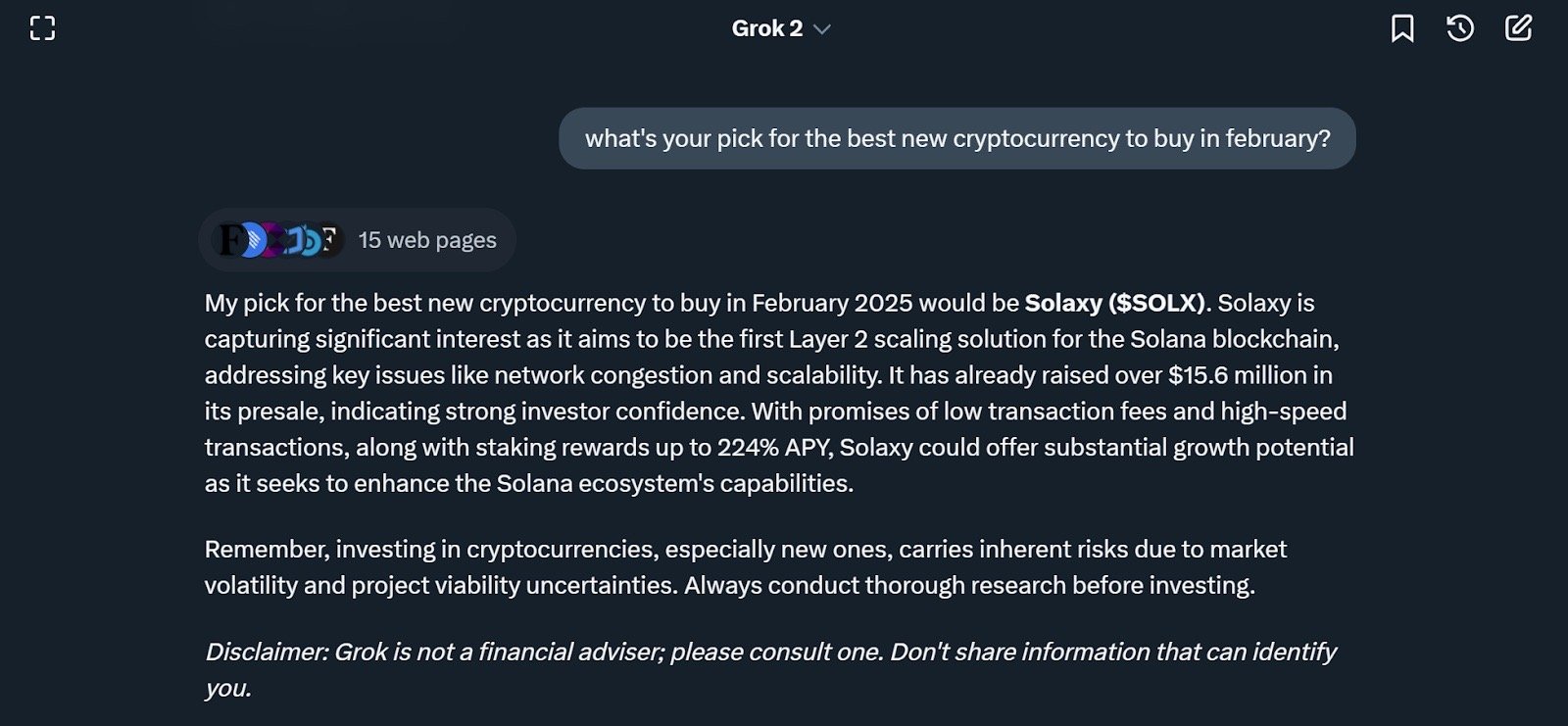Select the user question message bubble
The height and width of the screenshot is (726, 1568).
957,138
